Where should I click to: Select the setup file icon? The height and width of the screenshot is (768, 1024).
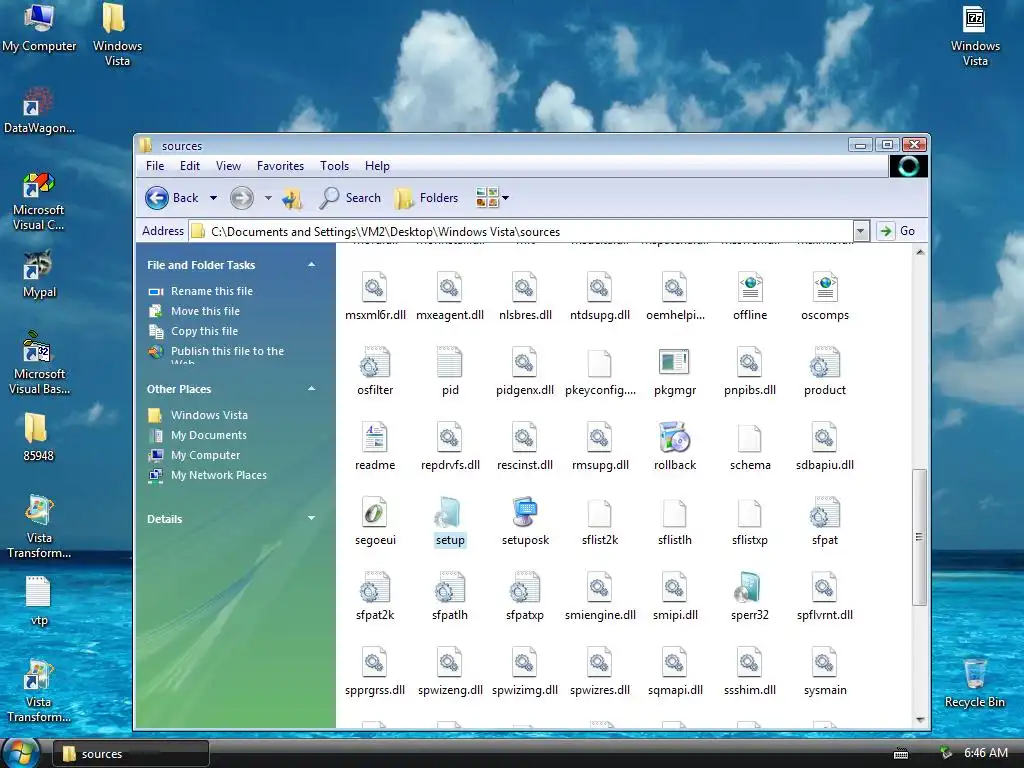tap(449, 513)
